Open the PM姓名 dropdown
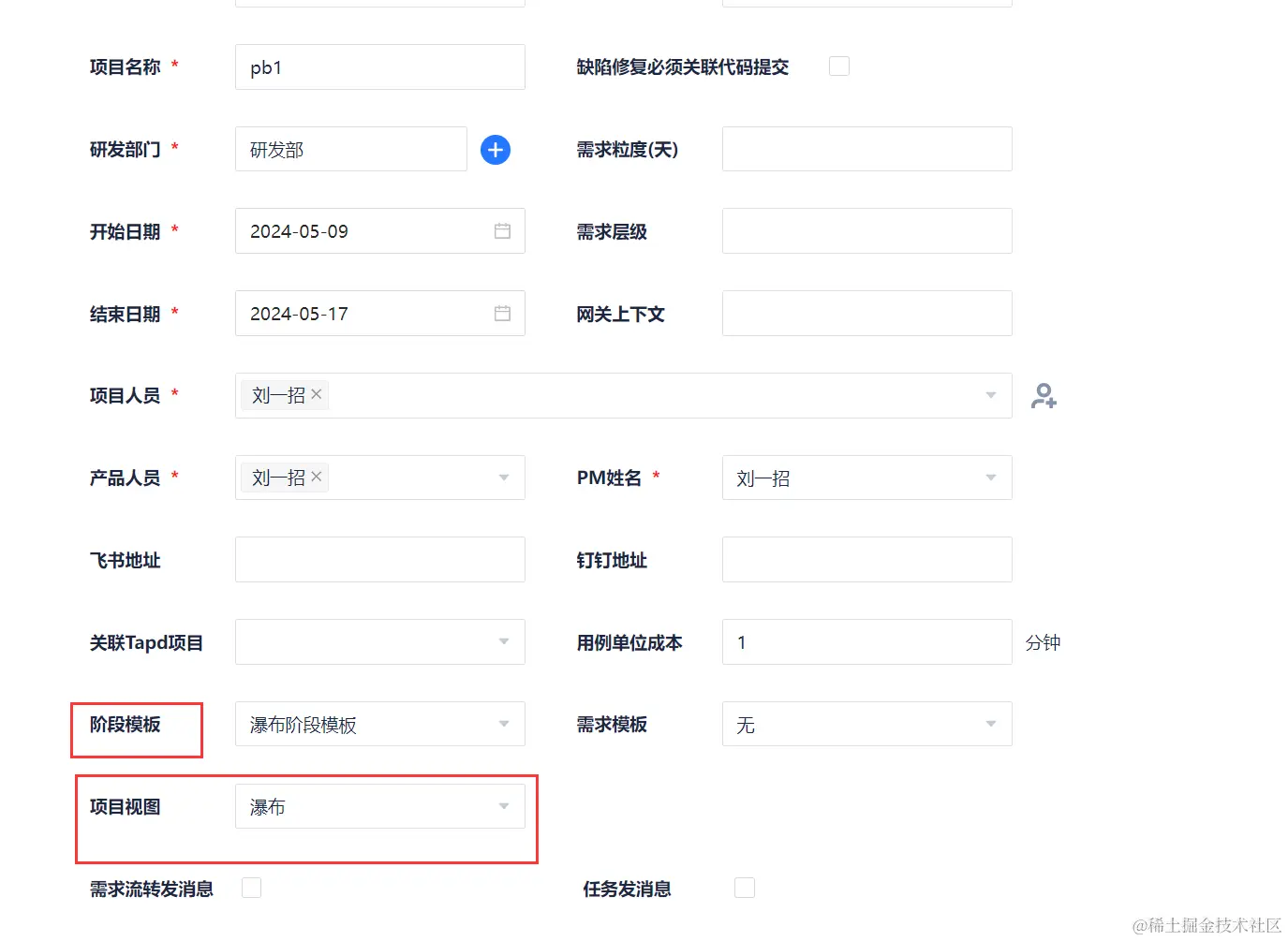This screenshot has width=1288, height=941. (867, 478)
